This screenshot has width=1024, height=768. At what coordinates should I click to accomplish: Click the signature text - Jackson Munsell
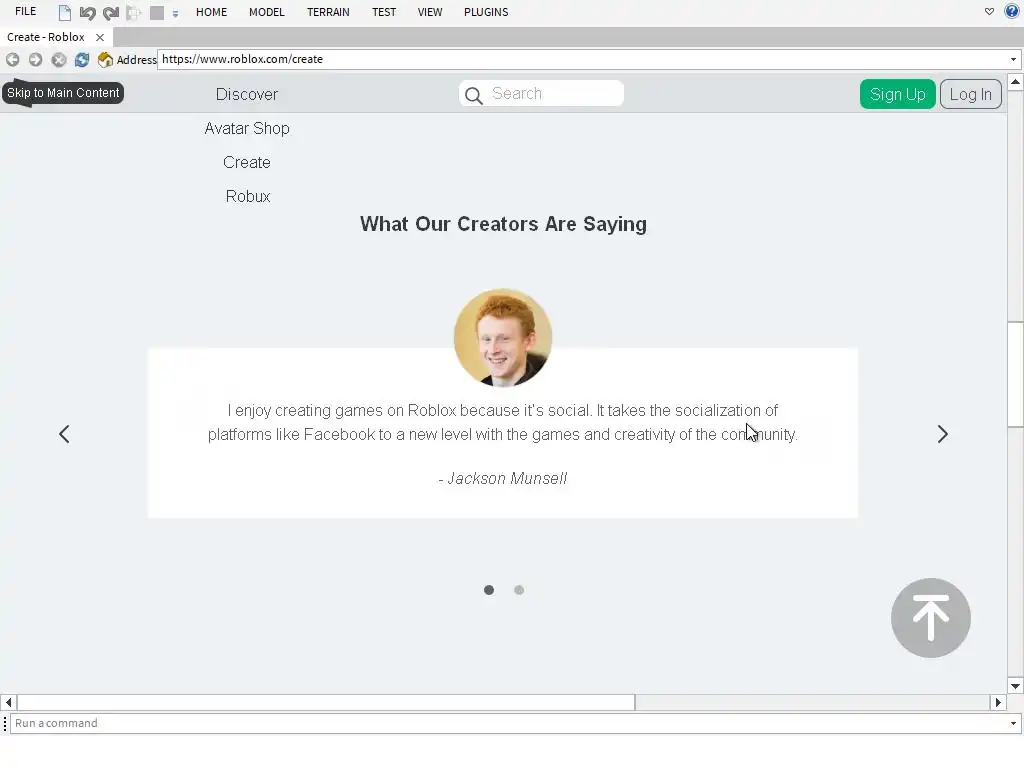tap(502, 478)
